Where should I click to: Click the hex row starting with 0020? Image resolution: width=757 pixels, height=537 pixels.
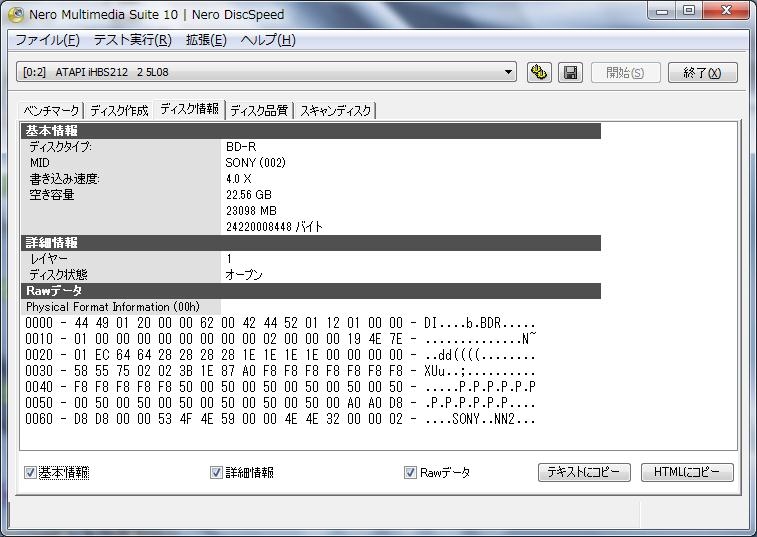[x=280, y=355]
